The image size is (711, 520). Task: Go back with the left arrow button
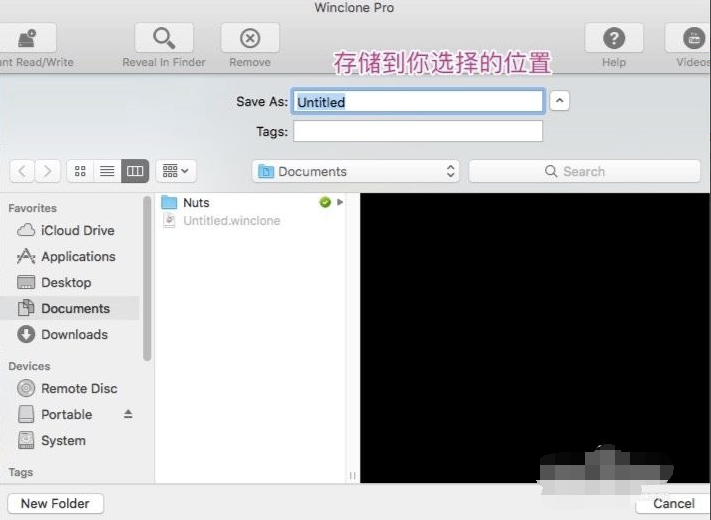tap(22, 171)
